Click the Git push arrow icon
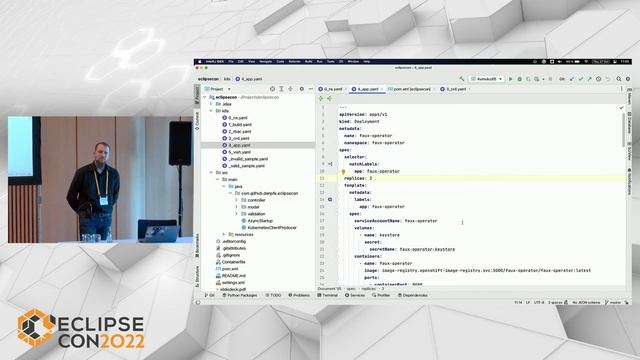The width and height of the screenshot is (640, 360). tap(589, 79)
